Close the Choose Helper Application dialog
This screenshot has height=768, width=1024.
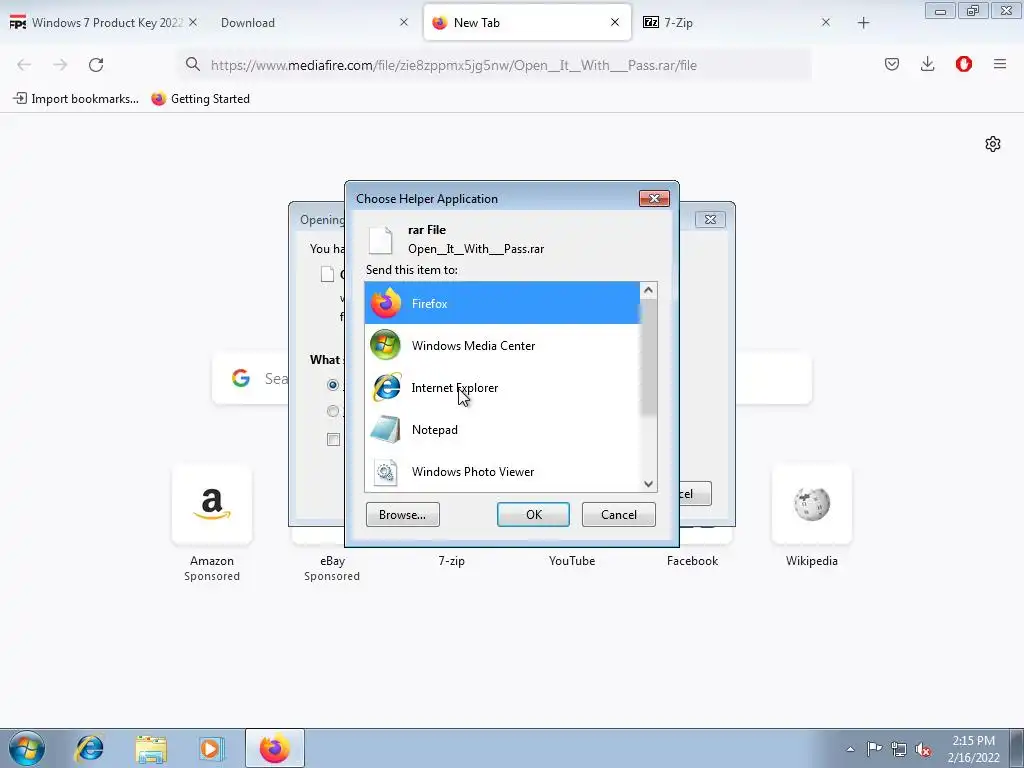click(x=654, y=199)
